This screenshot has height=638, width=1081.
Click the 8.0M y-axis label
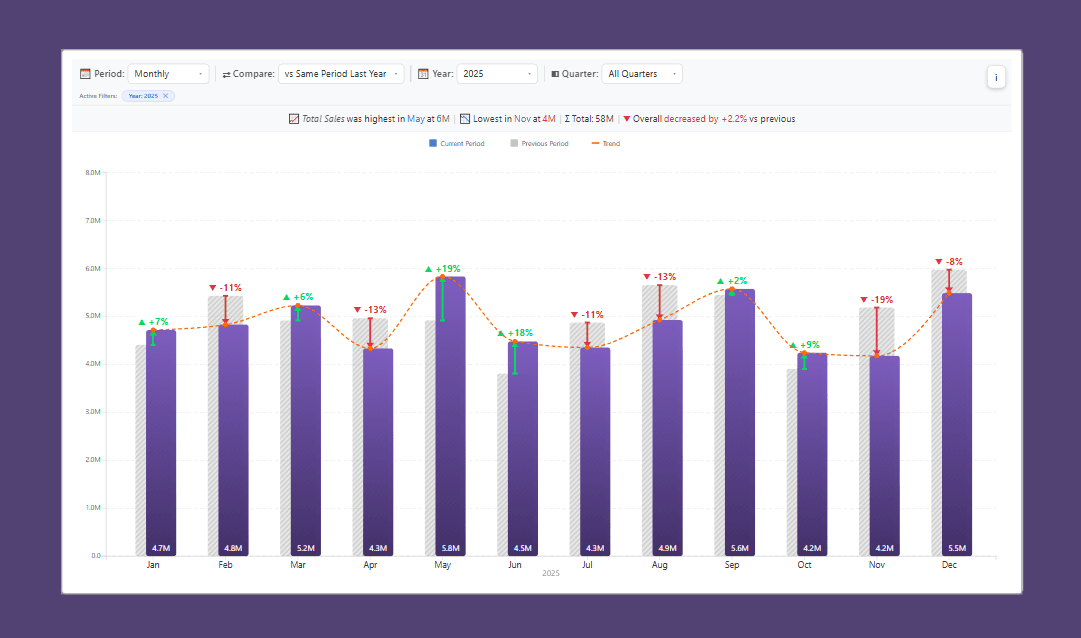(93, 172)
